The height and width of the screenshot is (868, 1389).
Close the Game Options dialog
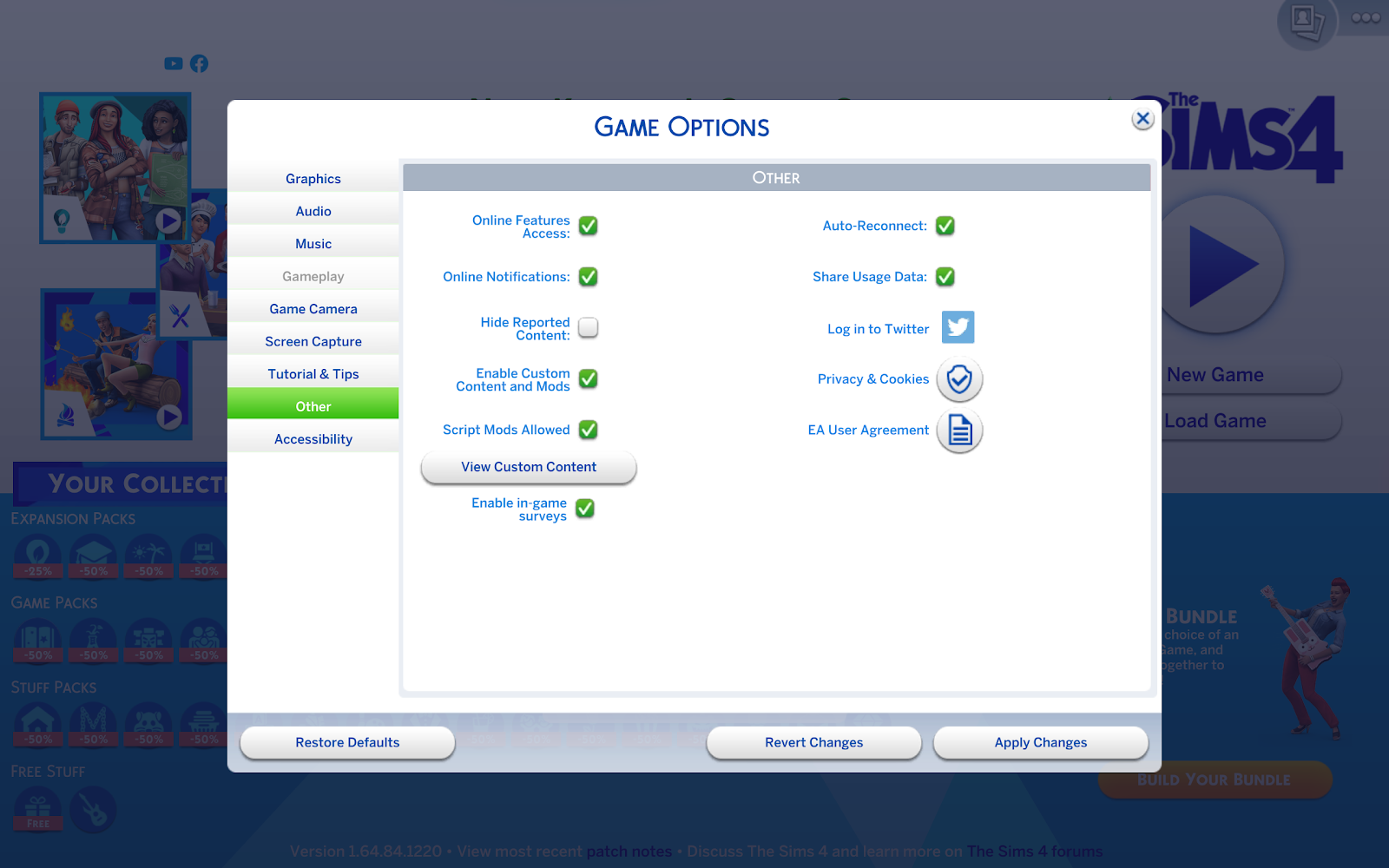tap(1142, 119)
